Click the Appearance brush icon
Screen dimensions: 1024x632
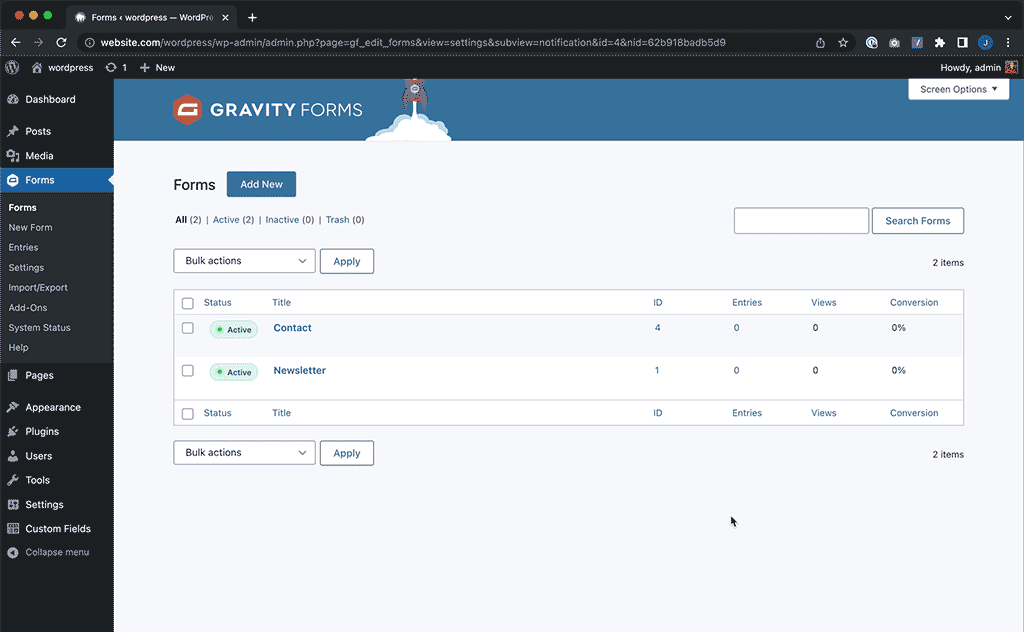click(x=12, y=407)
